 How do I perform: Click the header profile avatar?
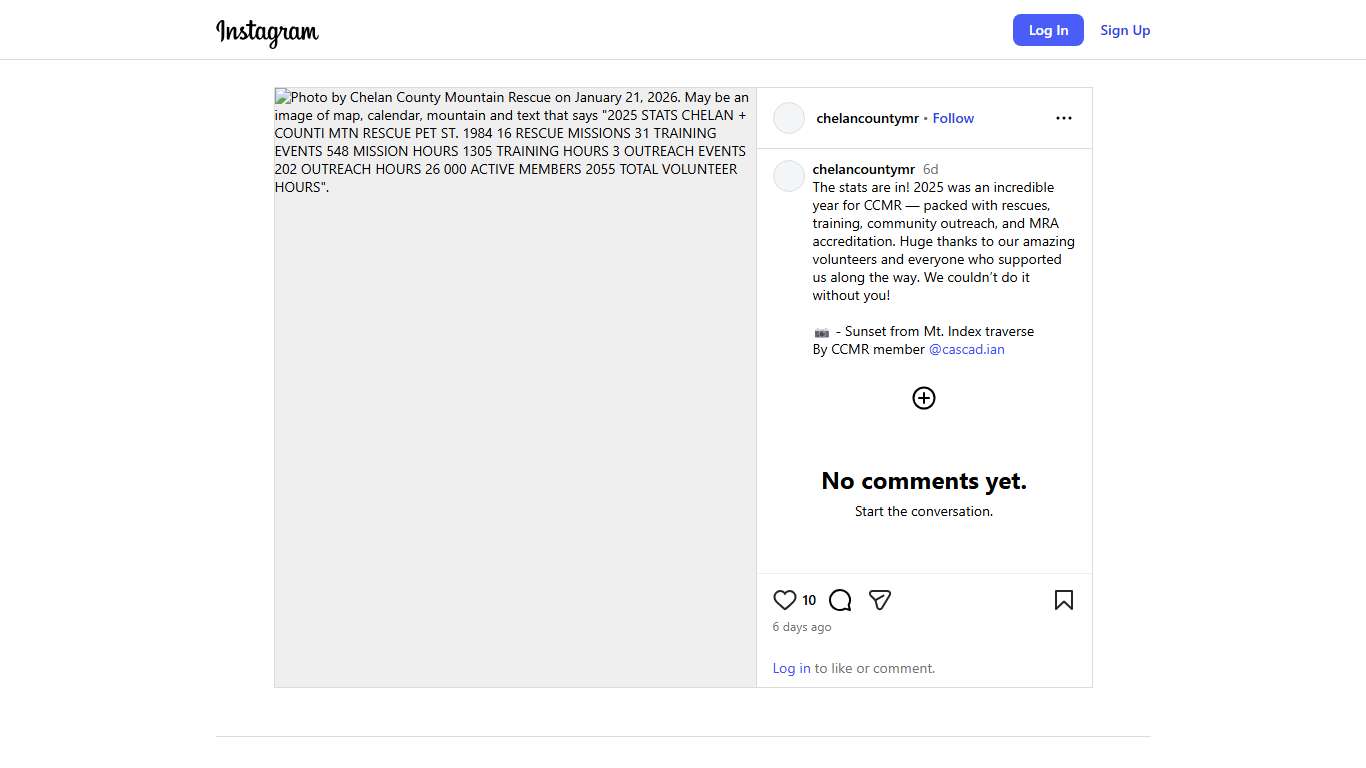click(x=789, y=118)
